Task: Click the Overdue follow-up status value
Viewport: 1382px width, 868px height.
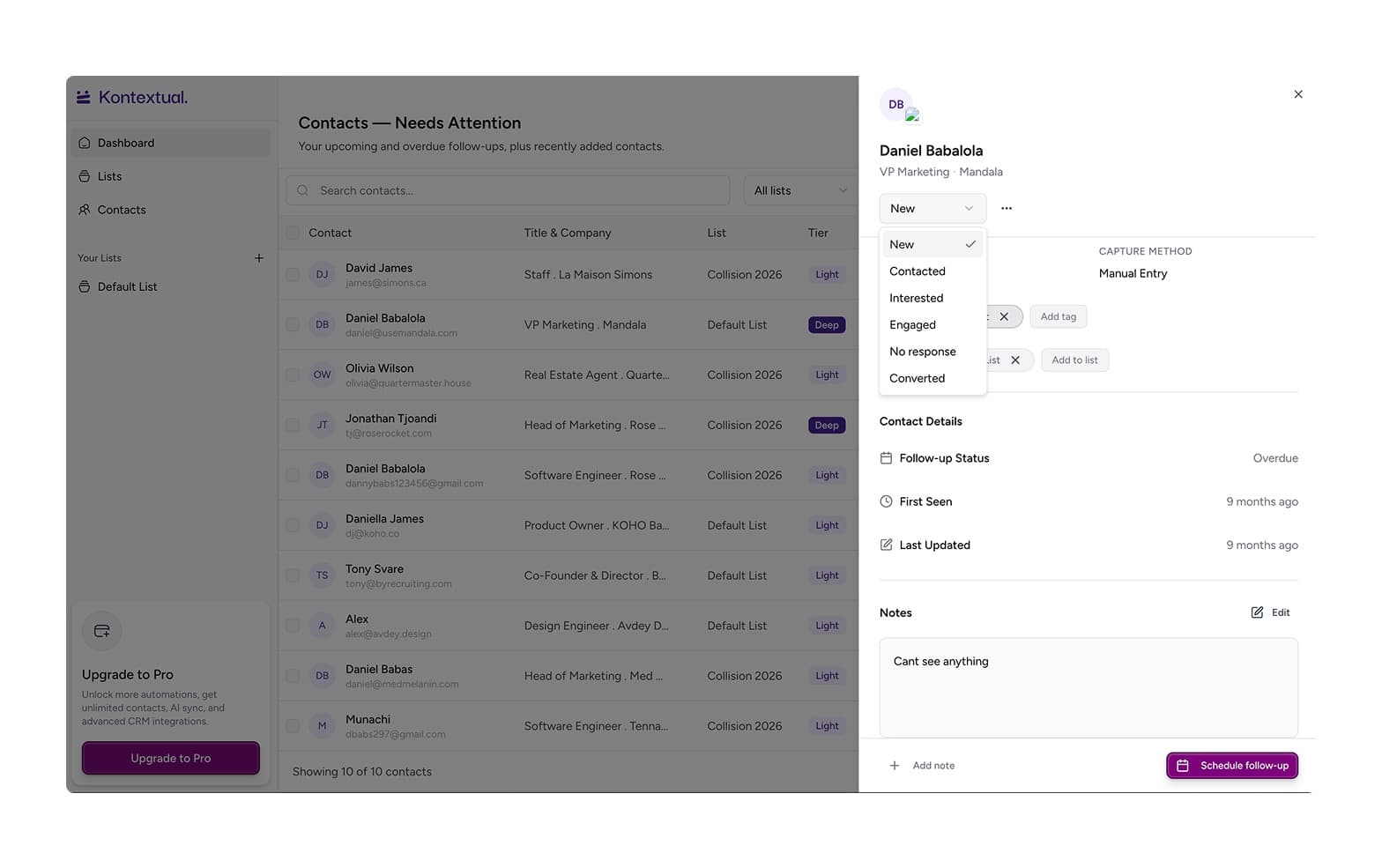Action: [1275, 458]
